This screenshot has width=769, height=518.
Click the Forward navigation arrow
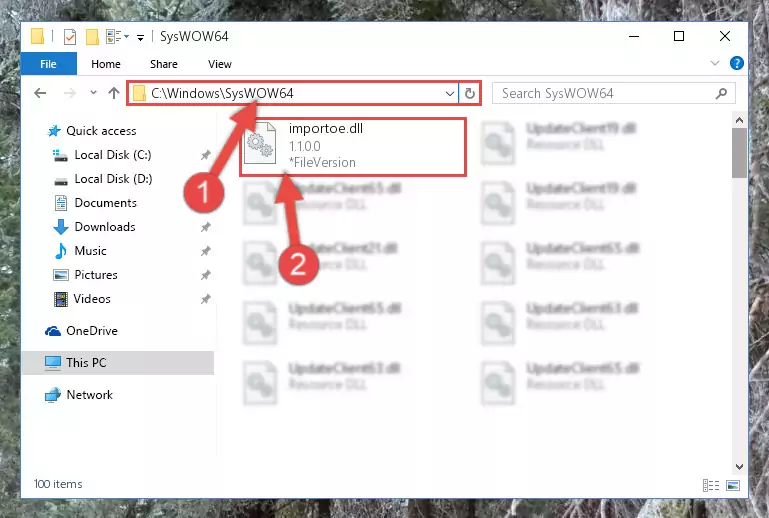coord(70,93)
